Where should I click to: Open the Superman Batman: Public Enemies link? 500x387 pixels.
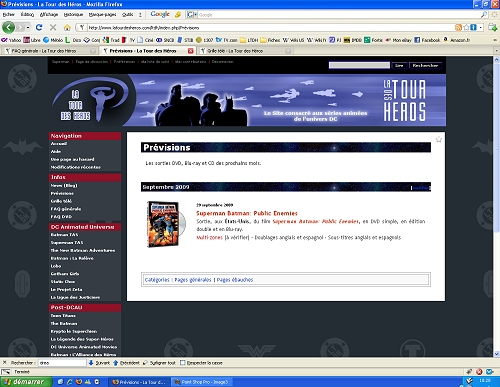[247, 213]
